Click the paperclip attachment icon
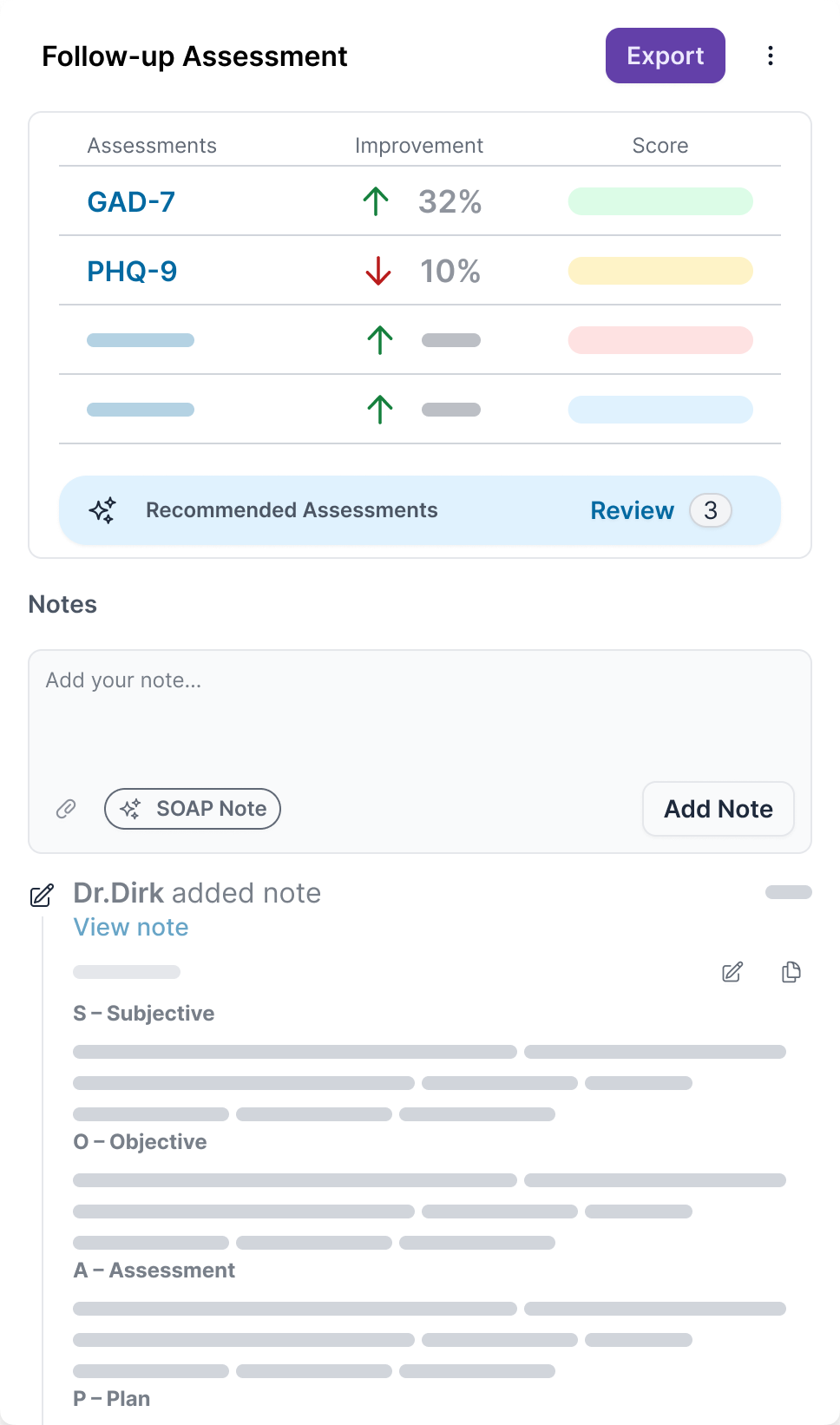The height and width of the screenshot is (1425, 840). (66, 809)
